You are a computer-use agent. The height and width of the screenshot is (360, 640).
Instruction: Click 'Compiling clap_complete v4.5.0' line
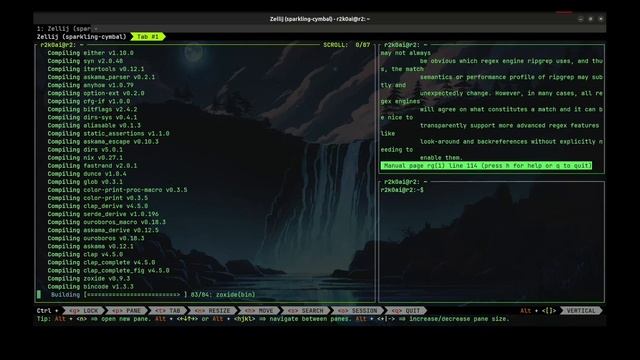(x=101, y=262)
